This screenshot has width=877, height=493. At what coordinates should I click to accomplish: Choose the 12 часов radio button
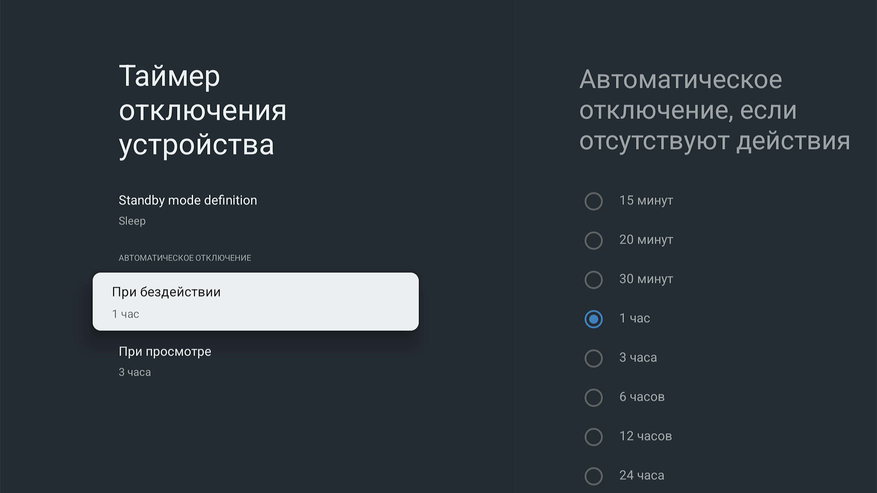coord(594,436)
